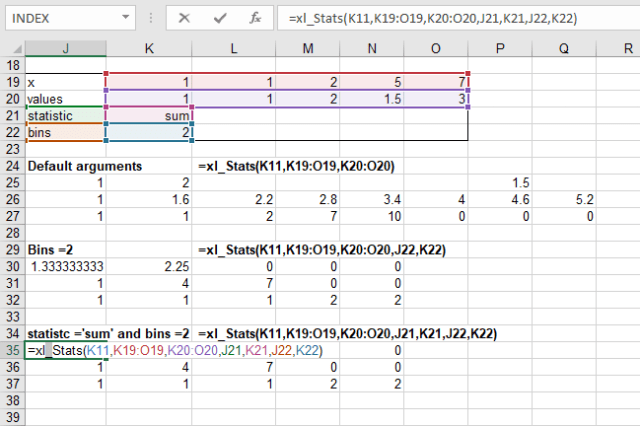Select row 35 header
This screenshot has height=426, width=640.
point(12,350)
